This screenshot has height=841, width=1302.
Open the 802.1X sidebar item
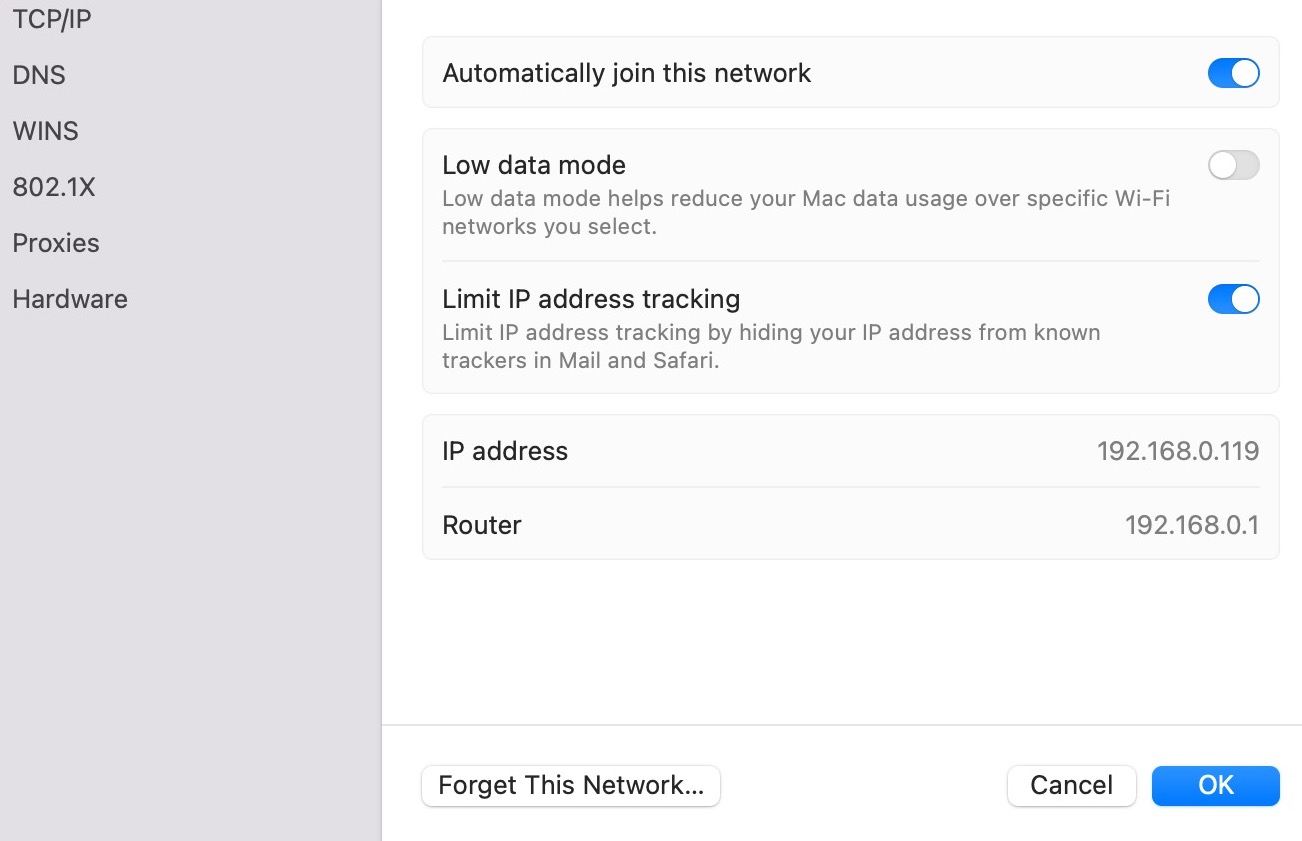click(x=54, y=187)
